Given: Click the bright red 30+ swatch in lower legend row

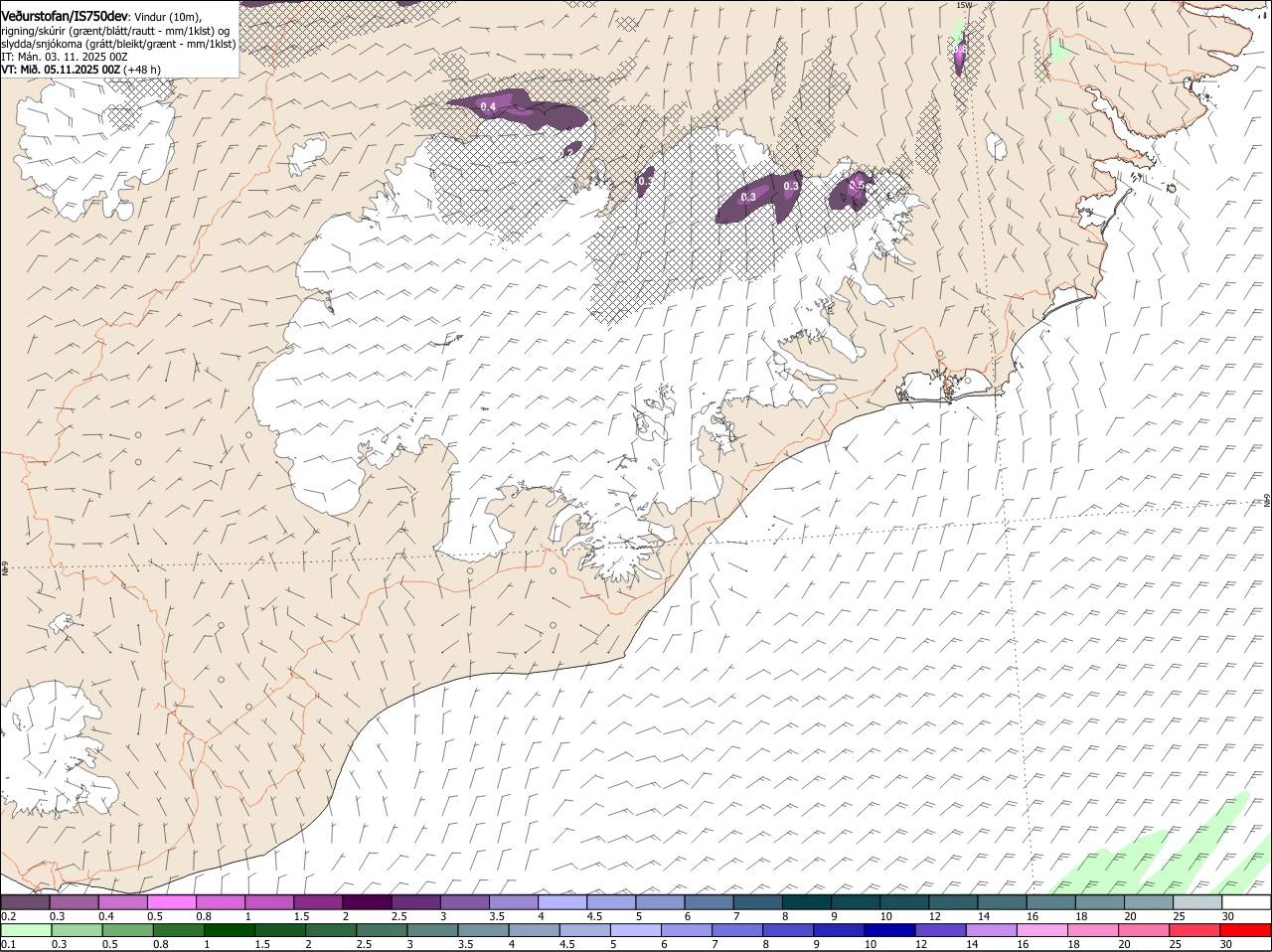Looking at the screenshot, I should pos(1245,931).
